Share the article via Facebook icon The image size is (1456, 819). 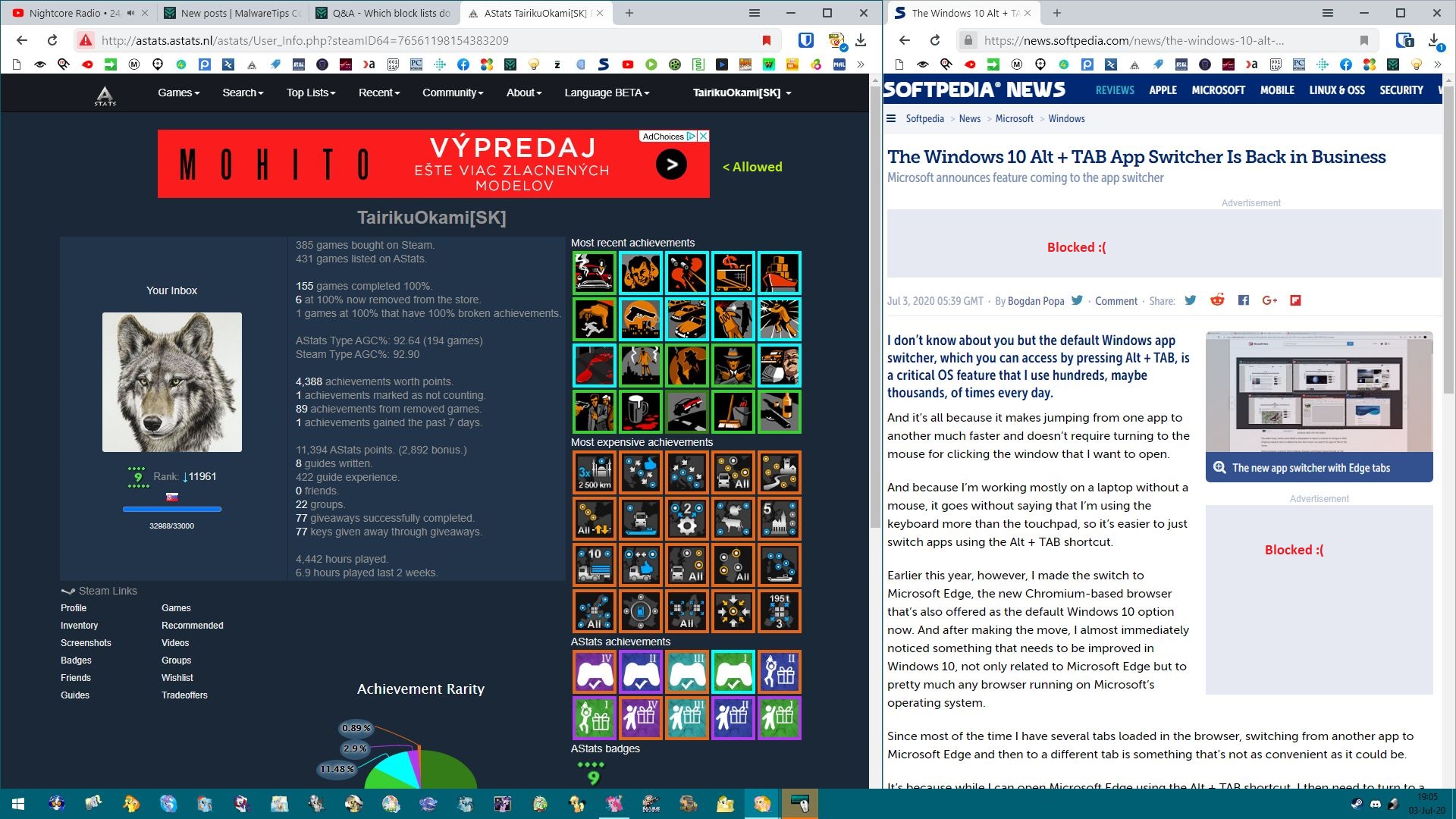(x=1244, y=300)
